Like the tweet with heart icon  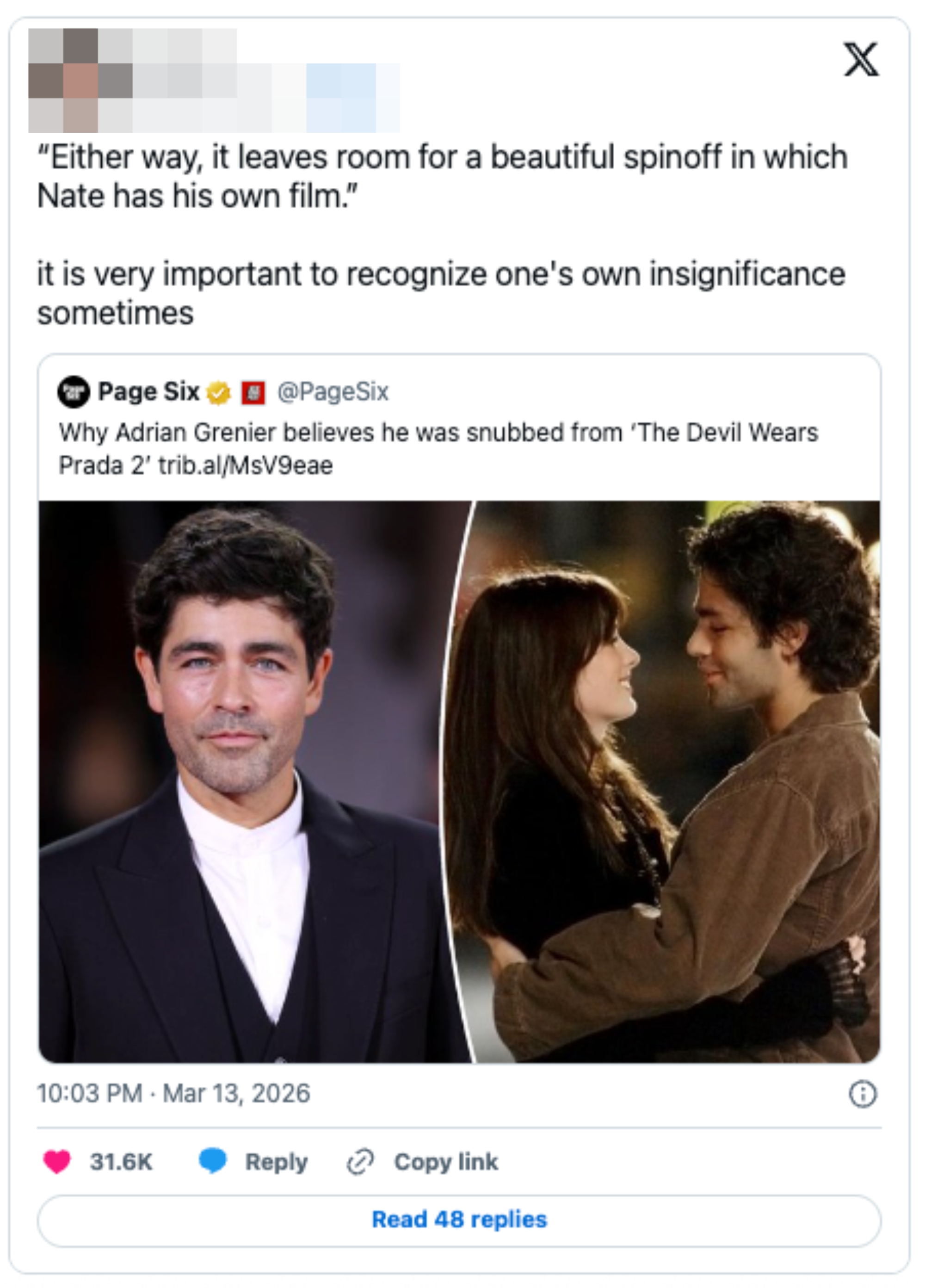(57, 1161)
